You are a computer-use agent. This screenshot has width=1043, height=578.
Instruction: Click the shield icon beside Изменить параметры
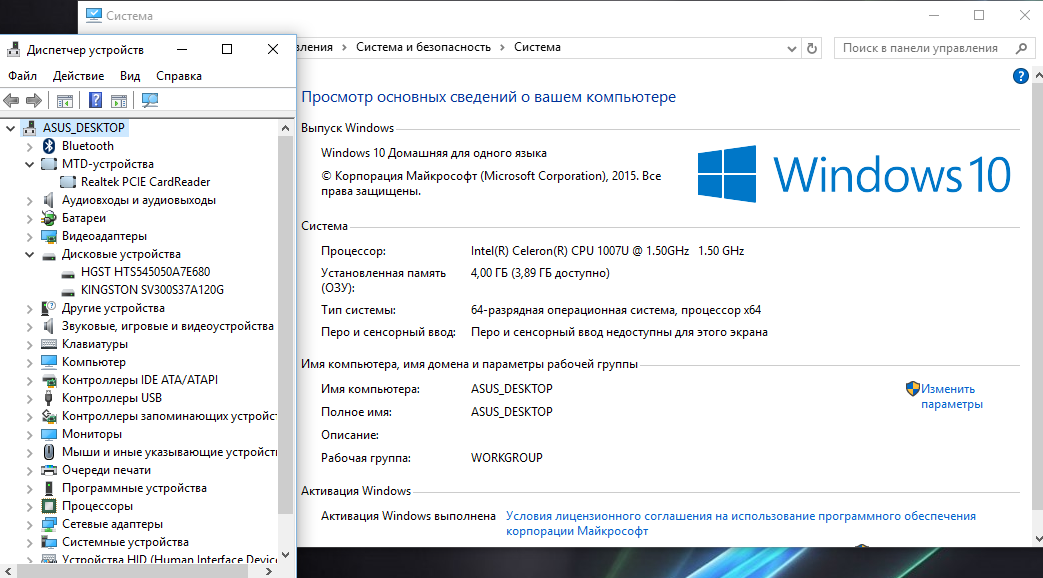(x=912, y=388)
